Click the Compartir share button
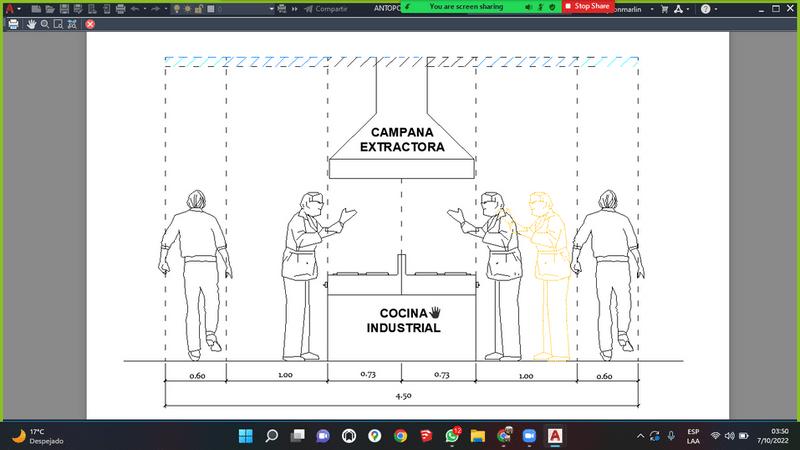800x450 pixels. click(x=326, y=9)
